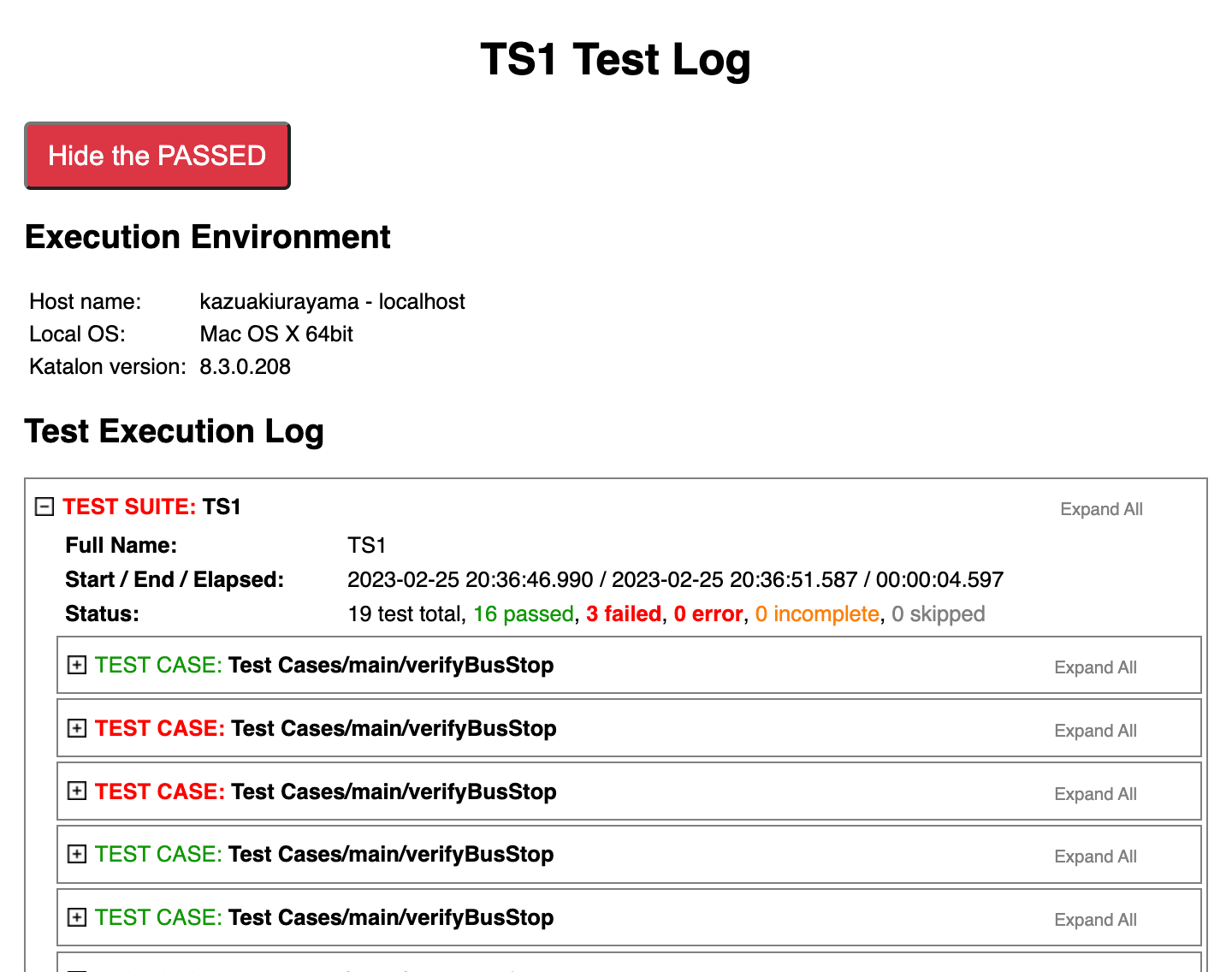Click Expand All on the TEST SUITE row

click(x=1101, y=509)
